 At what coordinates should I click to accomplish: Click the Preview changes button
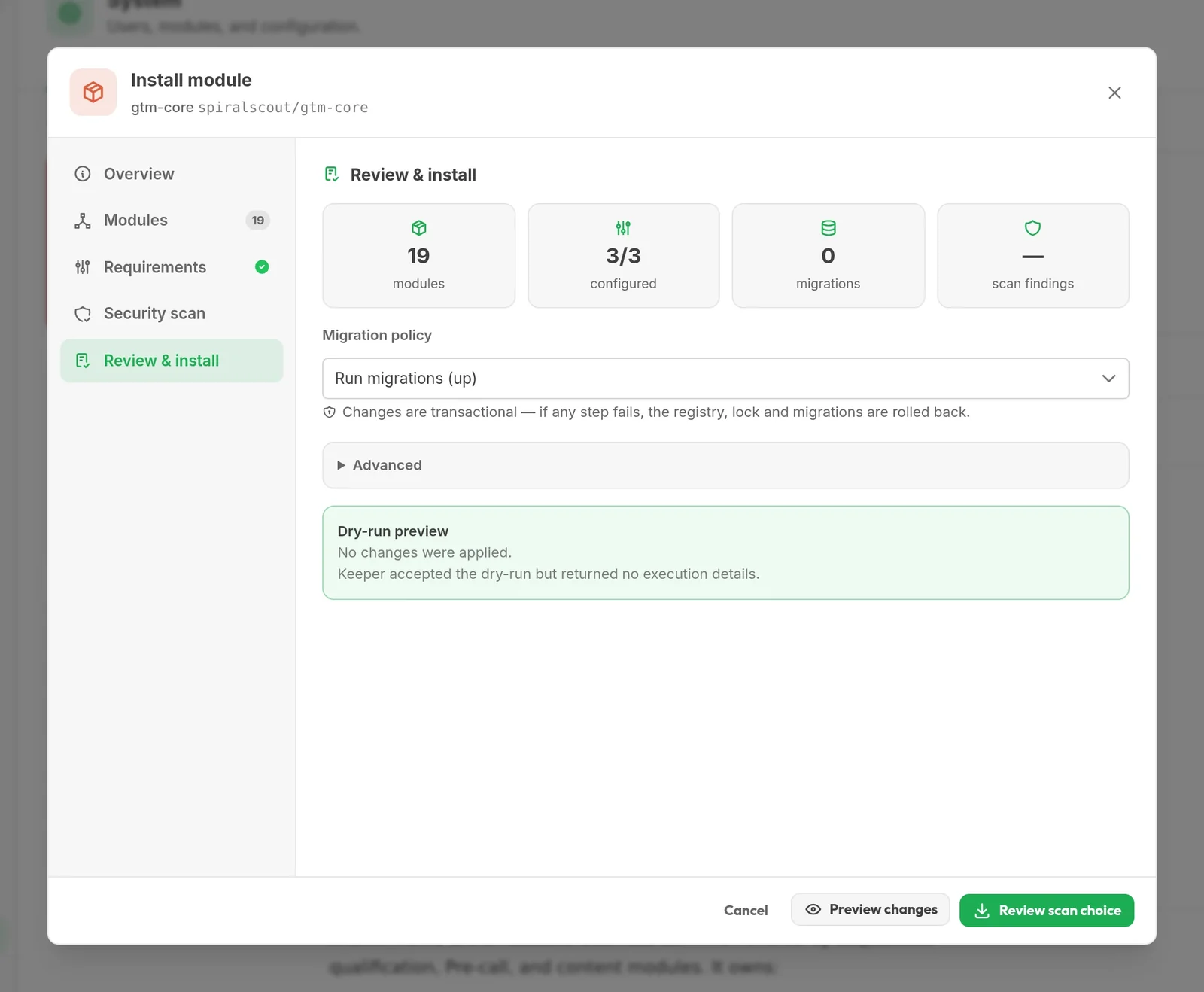[870, 910]
